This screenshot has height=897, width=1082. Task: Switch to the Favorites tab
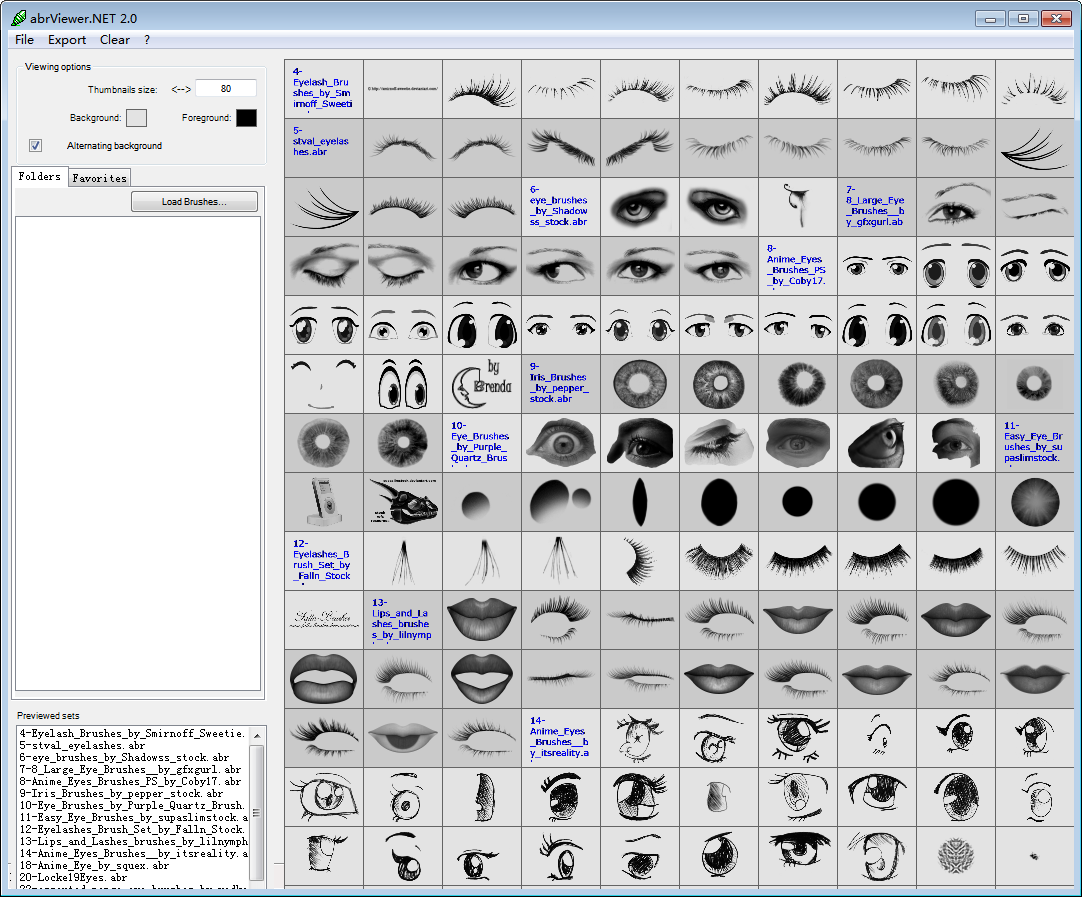pos(100,178)
